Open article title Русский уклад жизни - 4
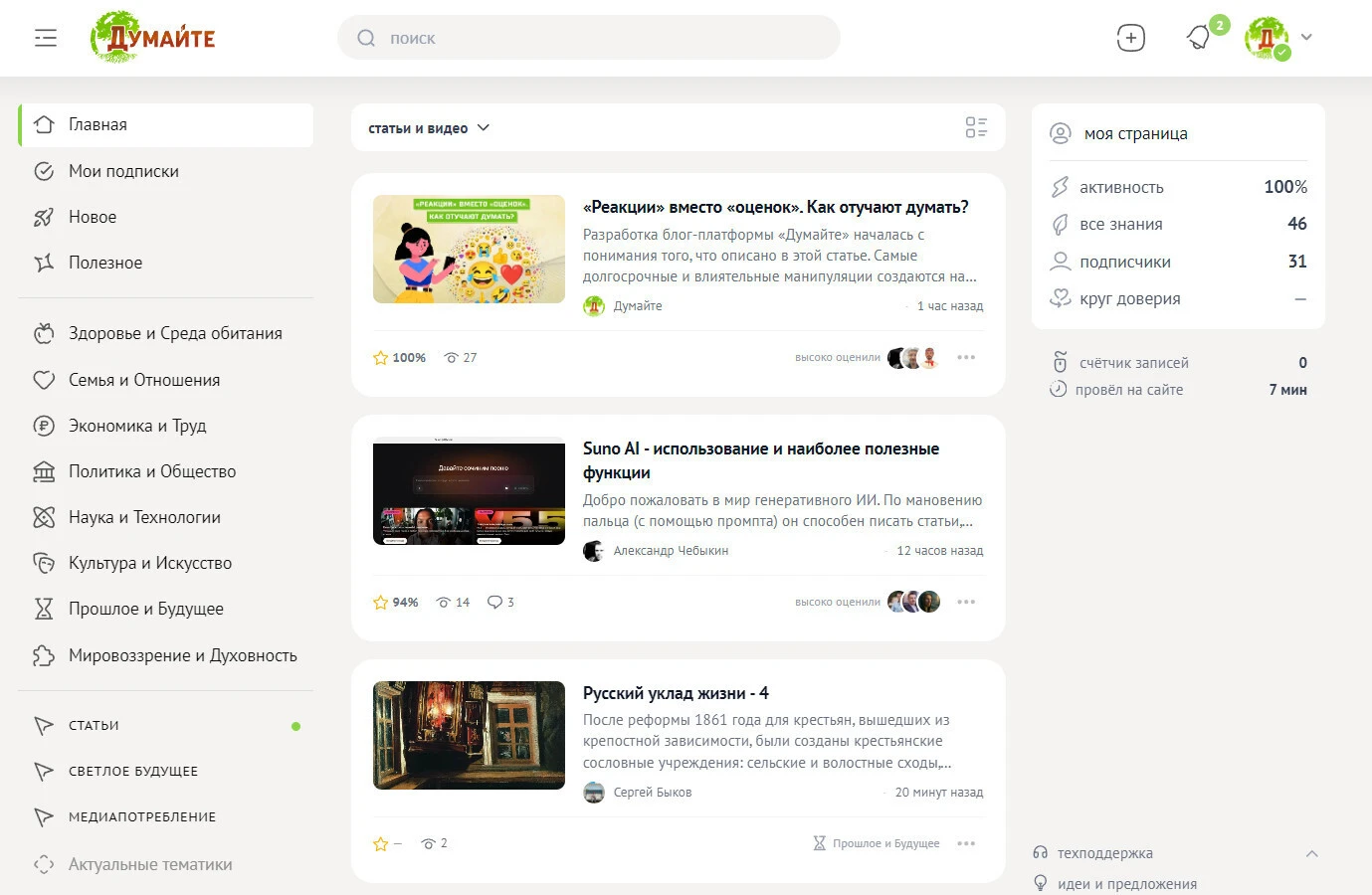 pyautogui.click(x=676, y=693)
